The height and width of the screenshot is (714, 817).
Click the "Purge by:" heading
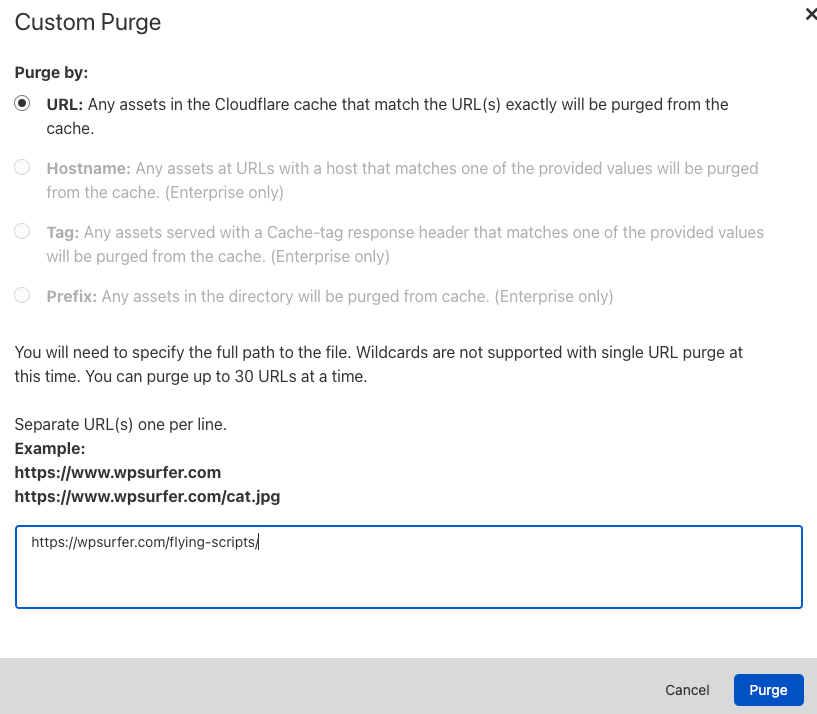[51, 72]
